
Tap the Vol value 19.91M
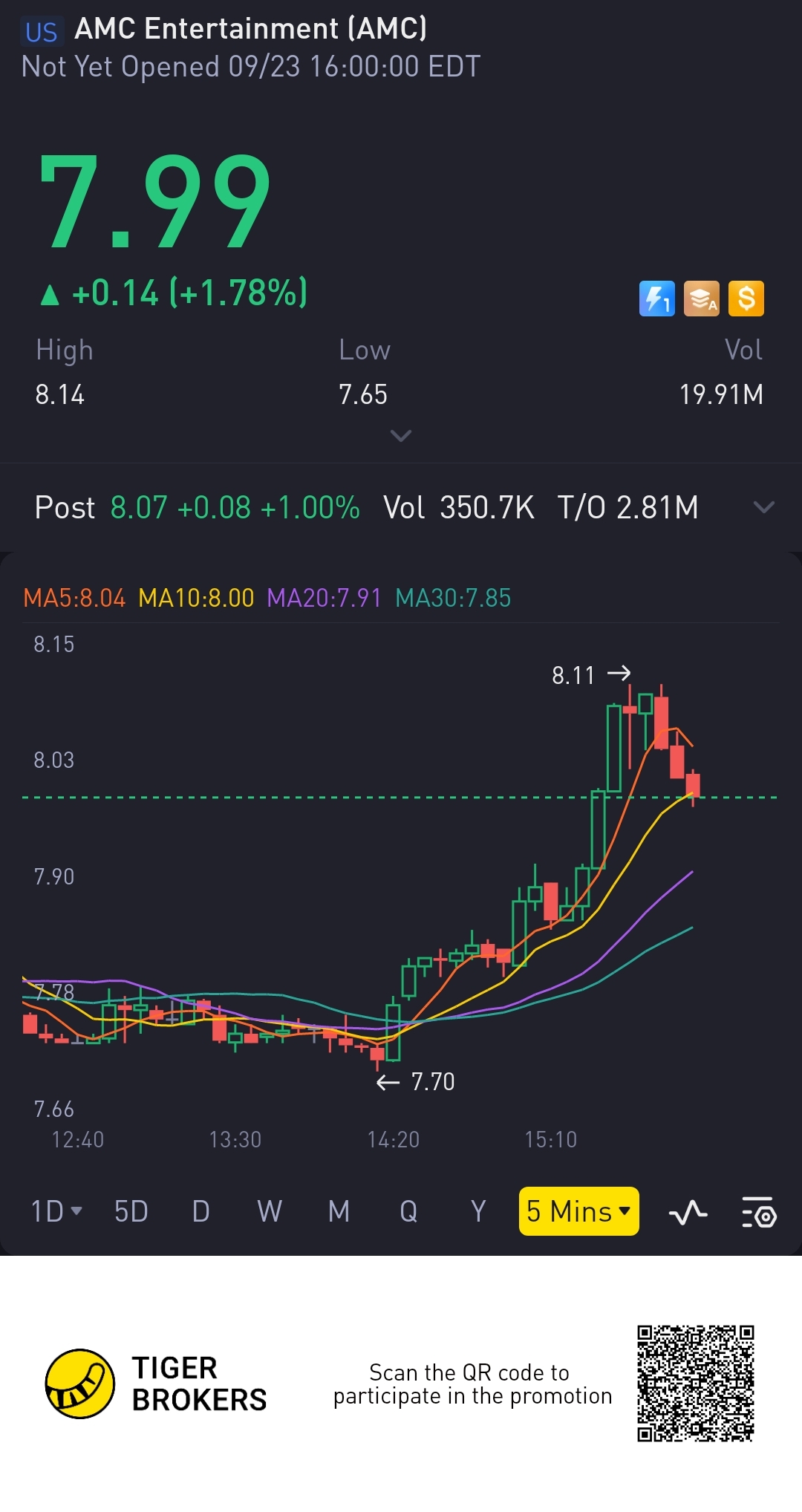722,394
